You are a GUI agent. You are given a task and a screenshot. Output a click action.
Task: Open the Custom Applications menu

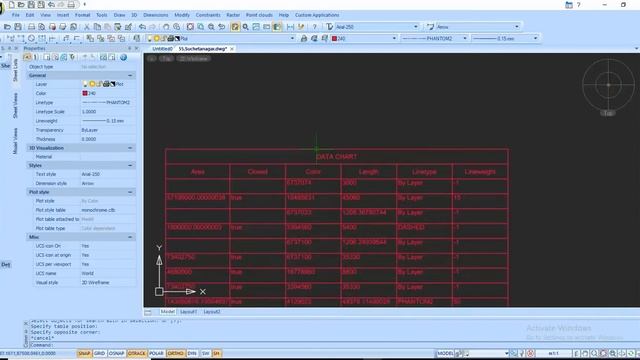tap(317, 15)
